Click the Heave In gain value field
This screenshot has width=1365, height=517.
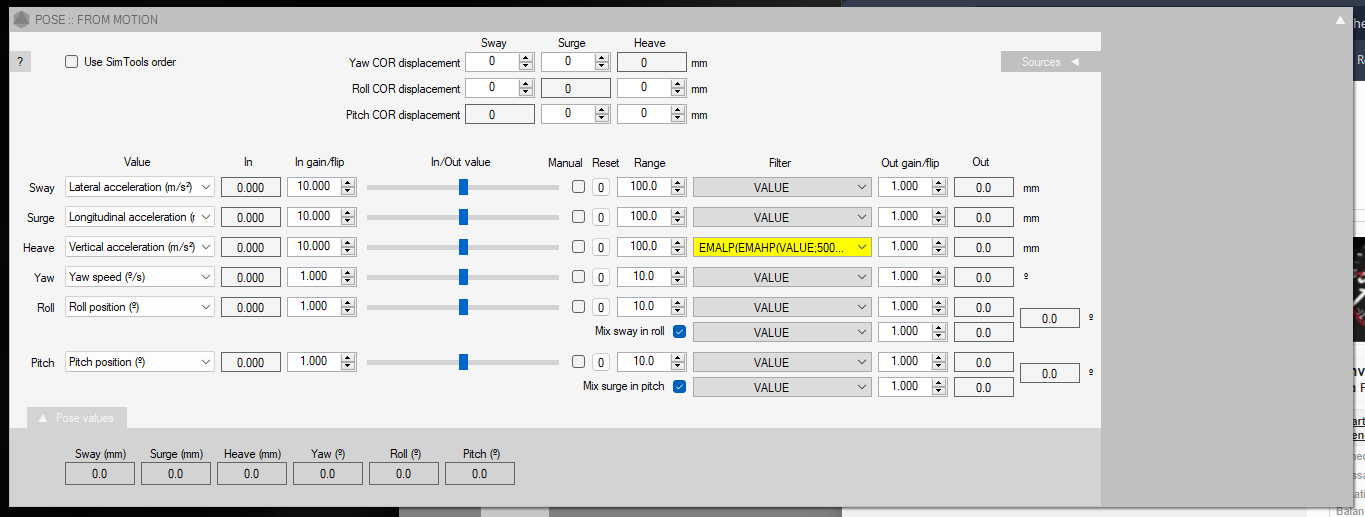[314, 247]
